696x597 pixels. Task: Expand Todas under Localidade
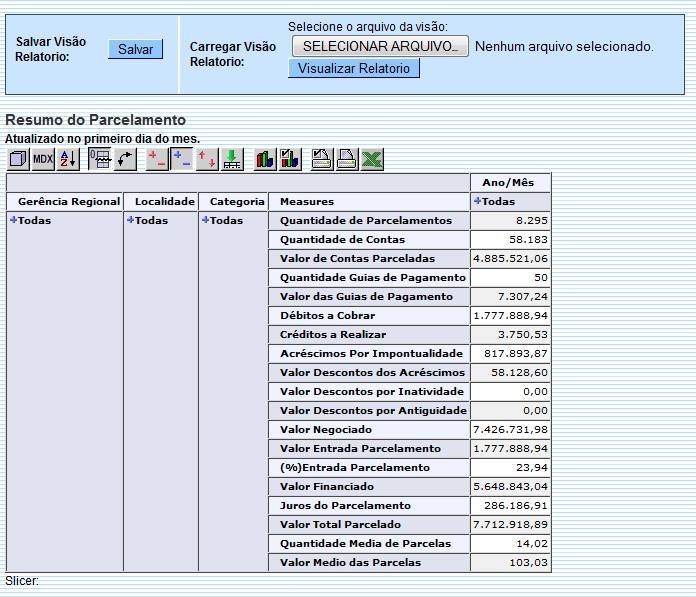pos(131,220)
